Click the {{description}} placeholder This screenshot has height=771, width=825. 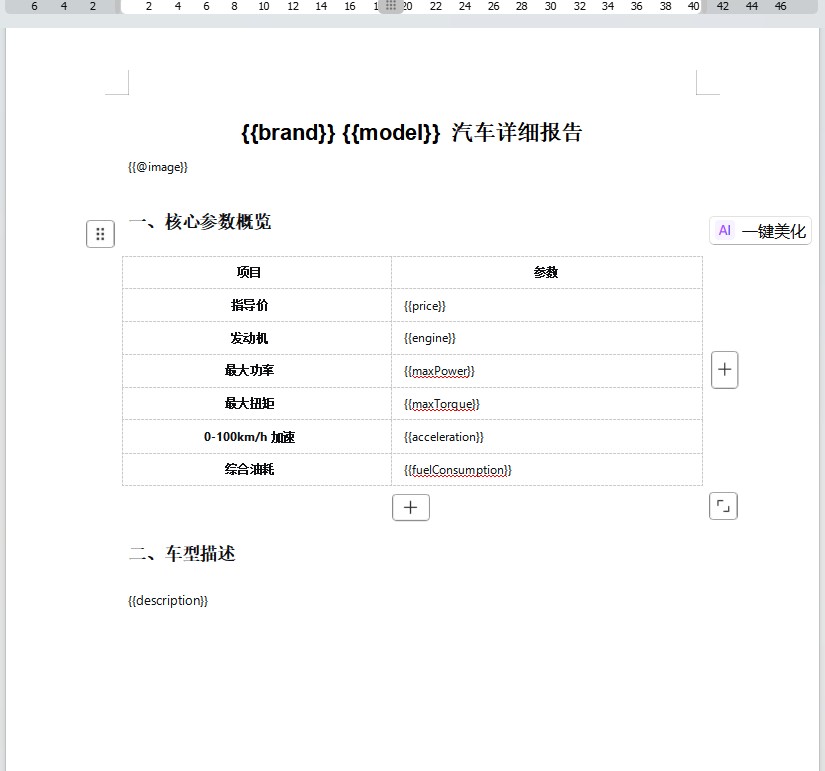[168, 600]
